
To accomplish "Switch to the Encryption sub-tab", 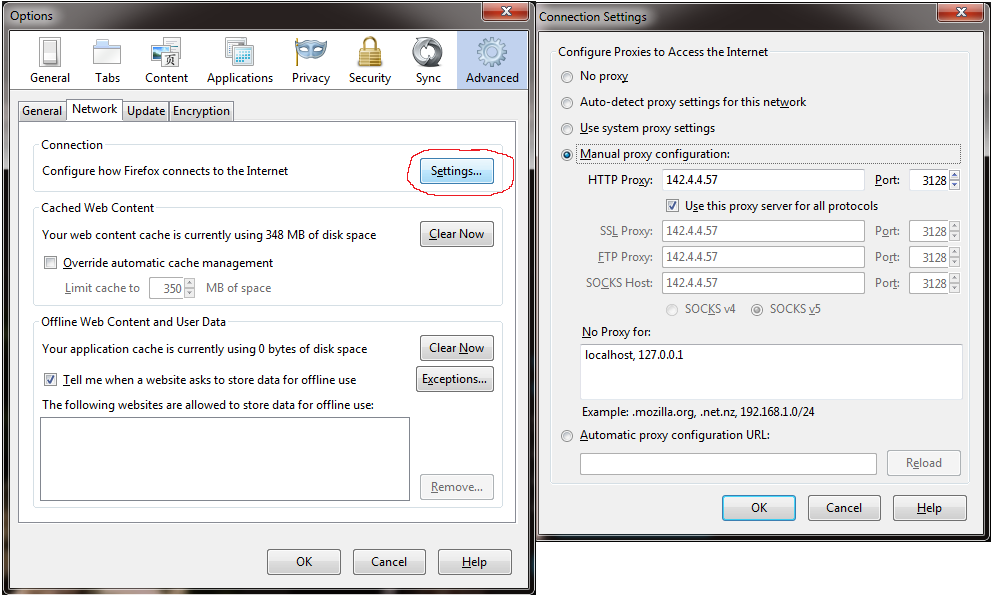I will 201,111.
